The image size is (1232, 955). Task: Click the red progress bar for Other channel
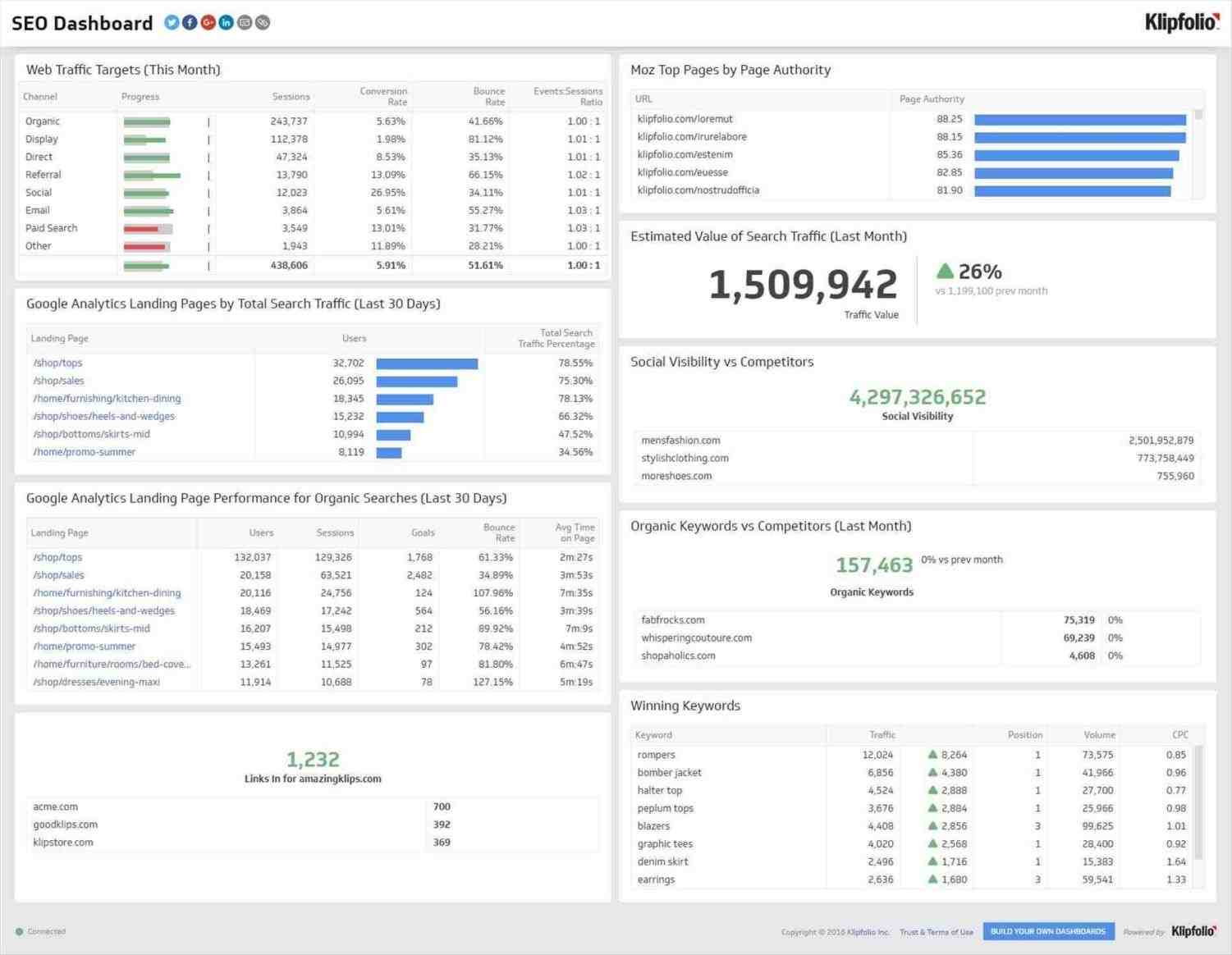click(147, 246)
